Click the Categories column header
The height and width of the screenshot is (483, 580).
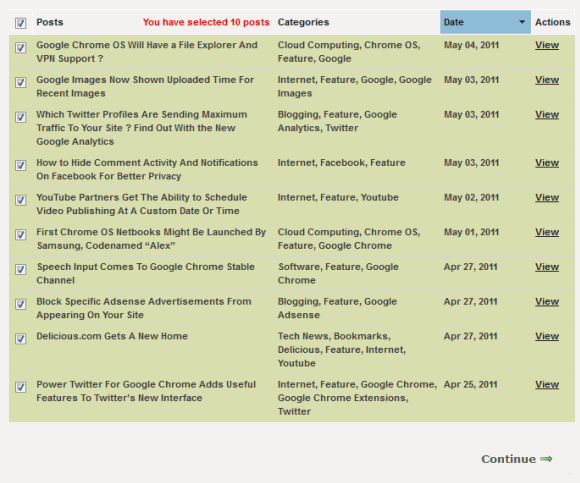coord(303,22)
